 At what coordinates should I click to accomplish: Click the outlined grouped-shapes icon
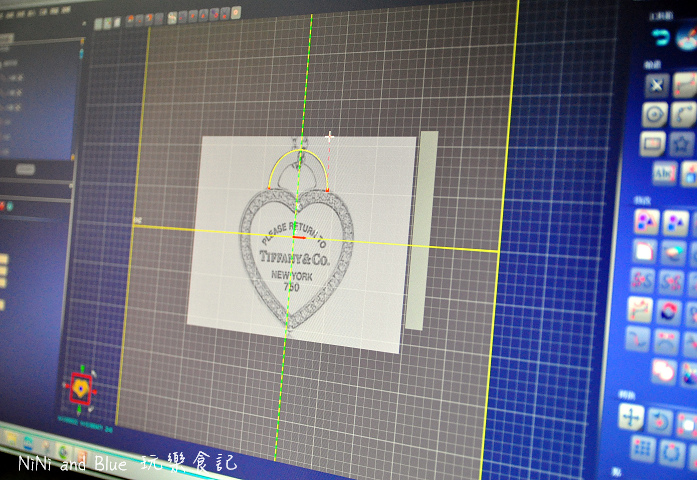pyautogui.click(x=646, y=222)
